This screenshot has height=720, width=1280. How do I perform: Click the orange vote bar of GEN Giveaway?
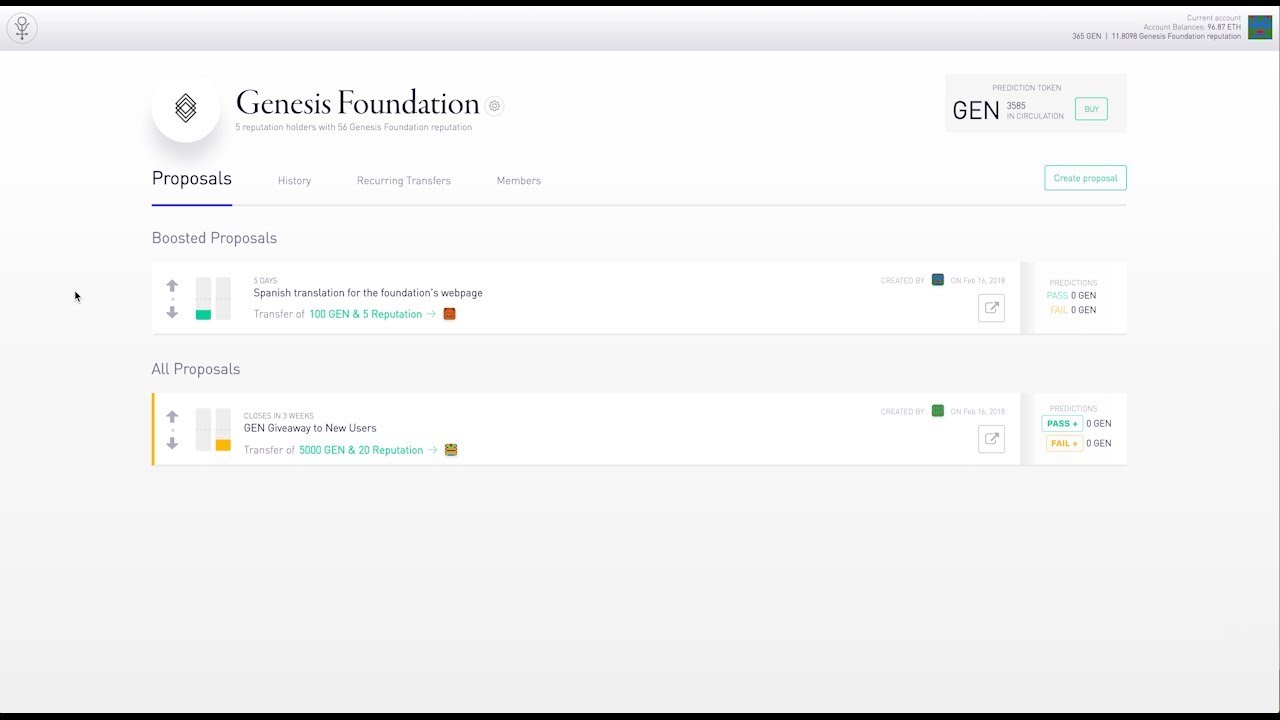pos(223,445)
